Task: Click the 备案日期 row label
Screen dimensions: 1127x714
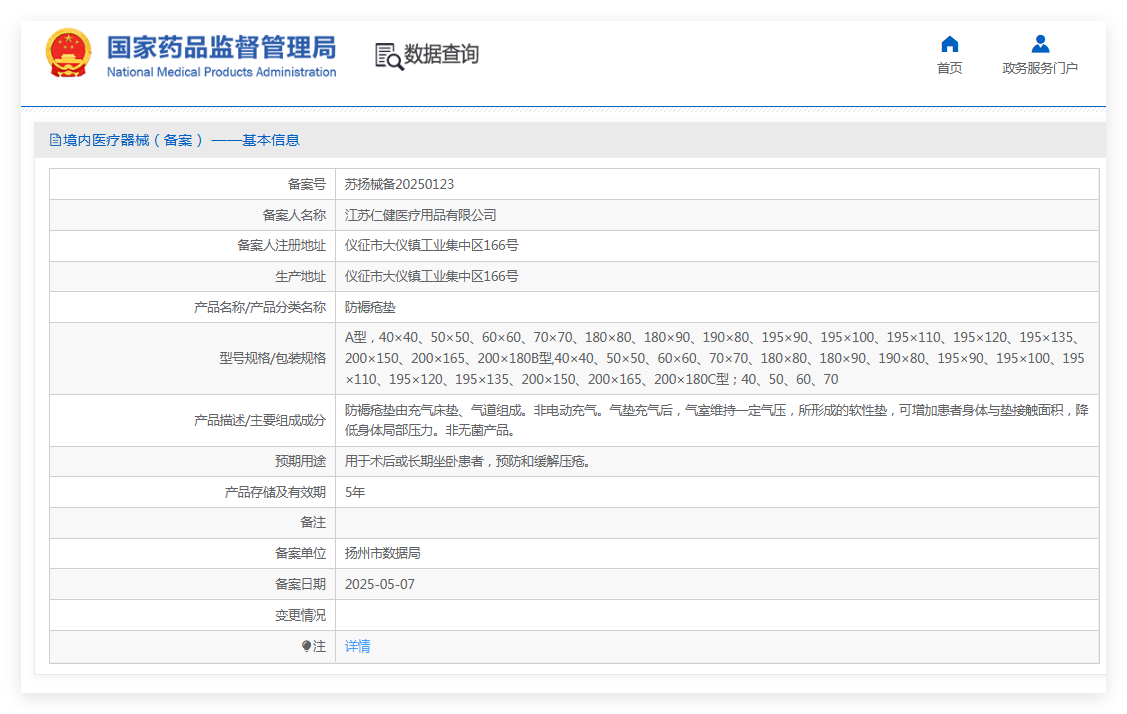Action: [x=300, y=584]
